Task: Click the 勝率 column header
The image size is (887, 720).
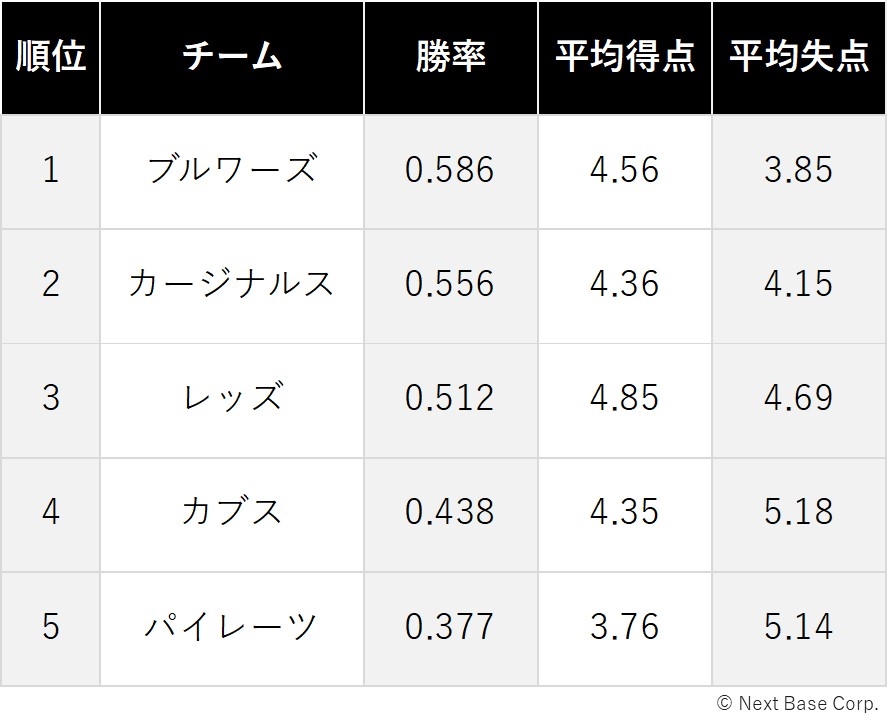Action: 451,58
